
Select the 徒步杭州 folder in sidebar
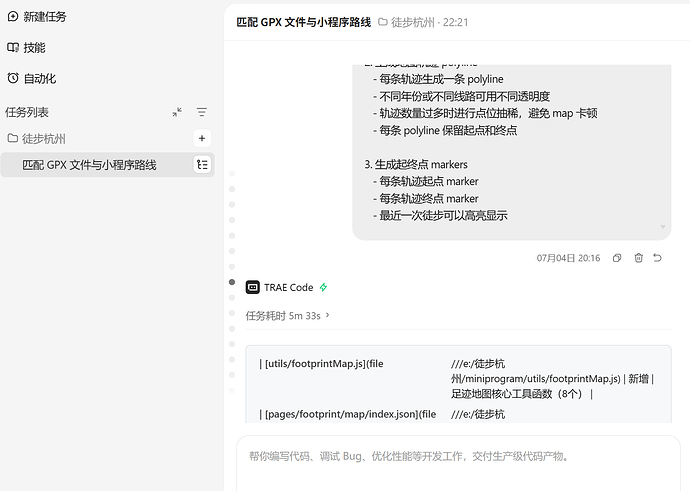click(x=37, y=139)
